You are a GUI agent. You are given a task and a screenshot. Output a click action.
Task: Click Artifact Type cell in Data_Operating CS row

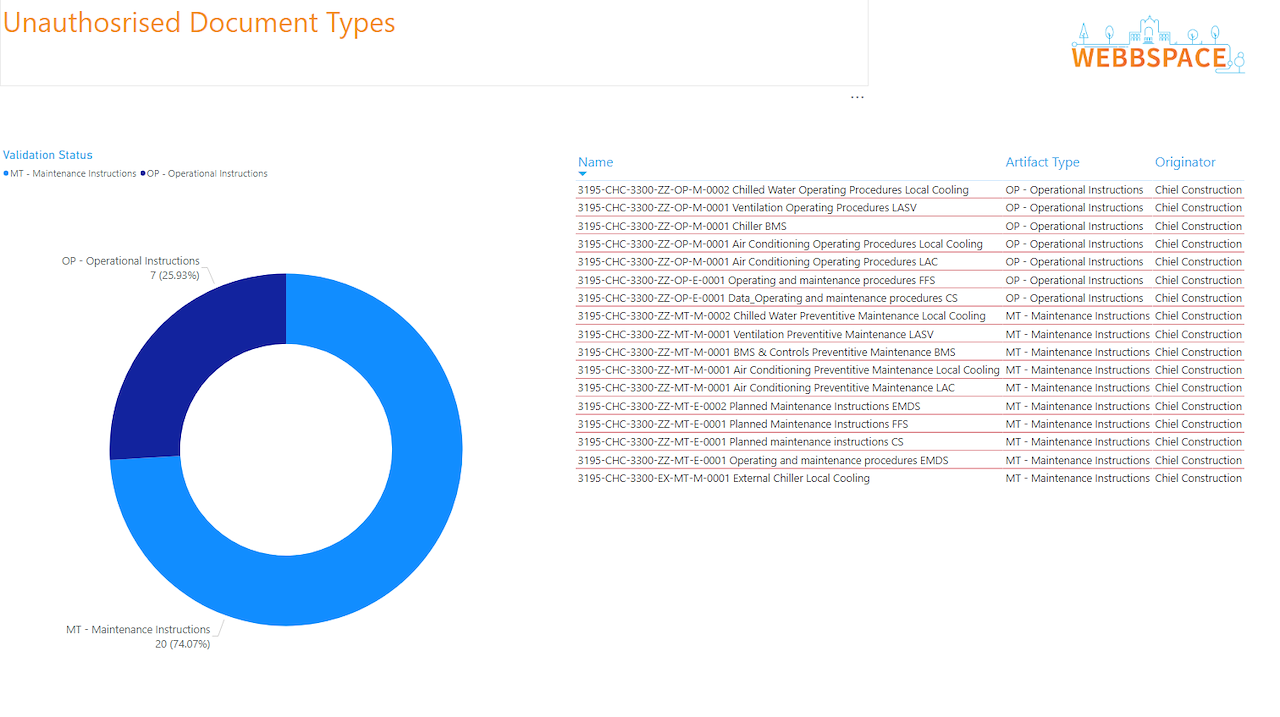1074,298
